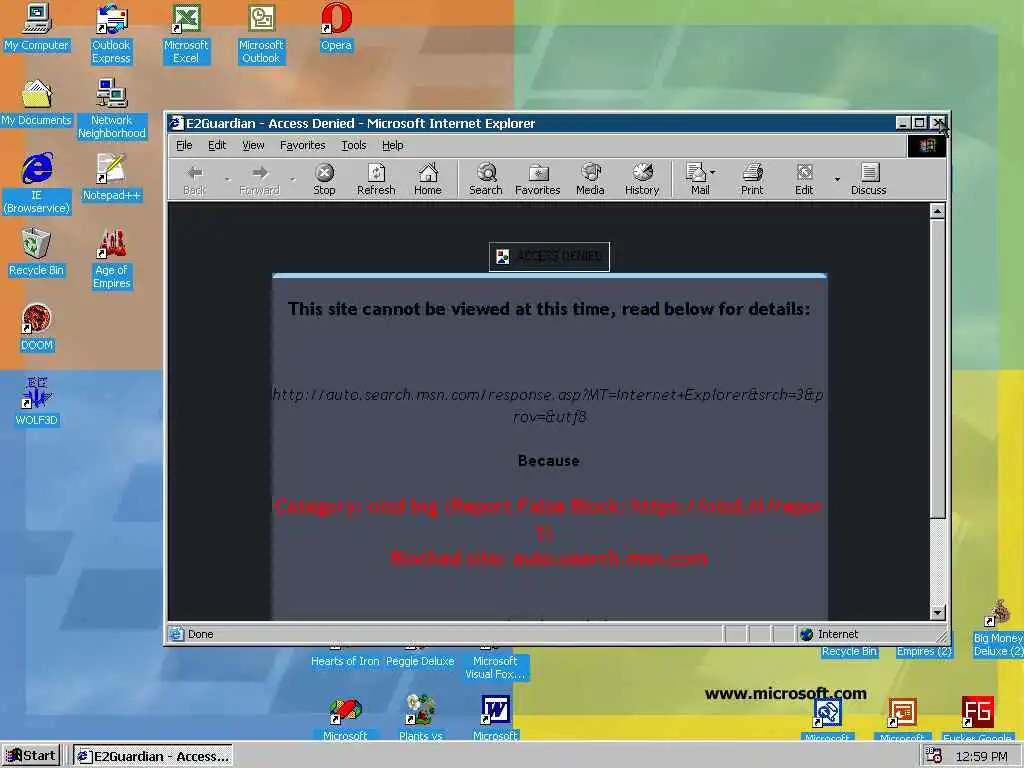1024x768 pixels.
Task: Click the E2Guardian taskbar button
Action: coord(153,756)
